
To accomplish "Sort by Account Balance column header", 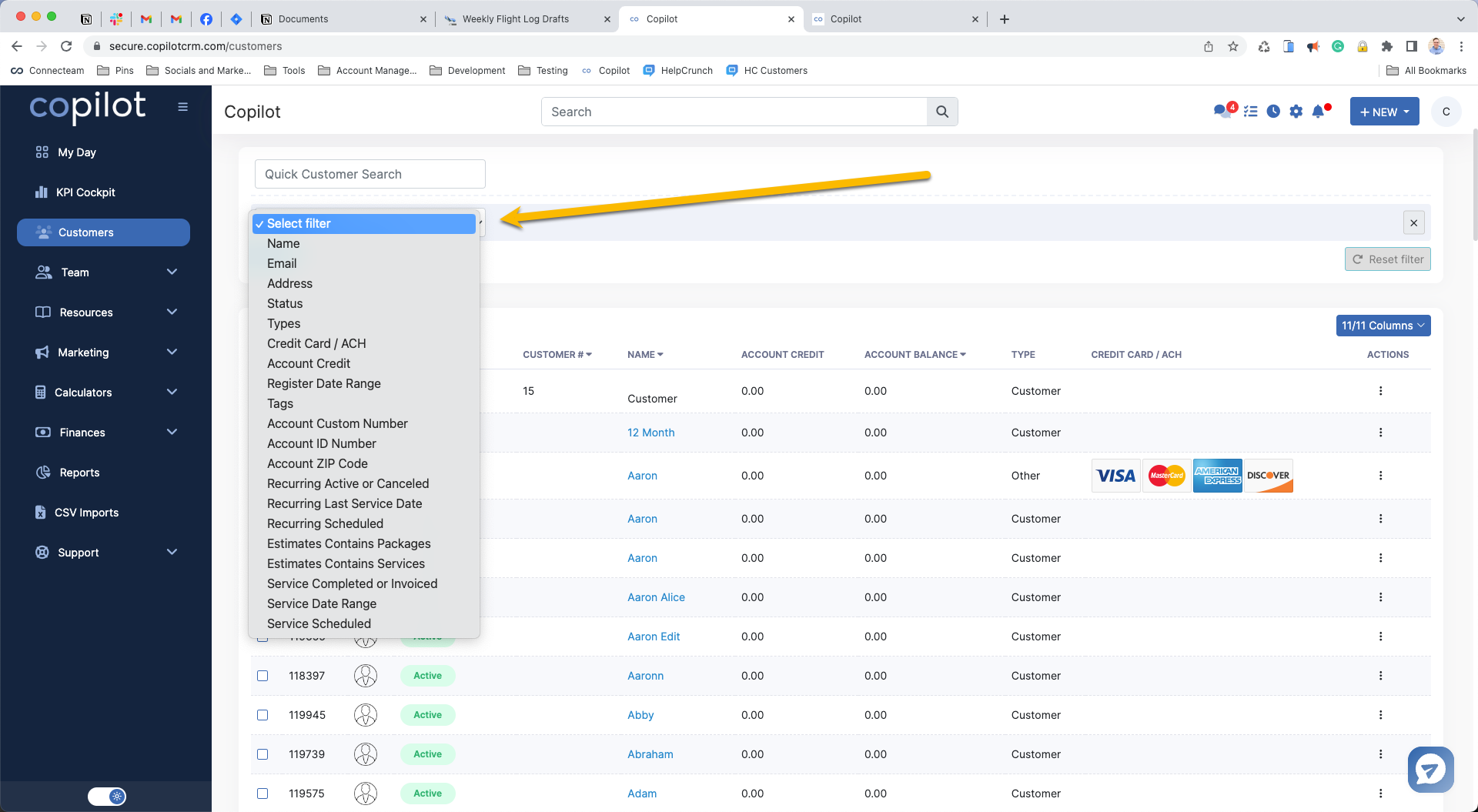I will [915, 355].
